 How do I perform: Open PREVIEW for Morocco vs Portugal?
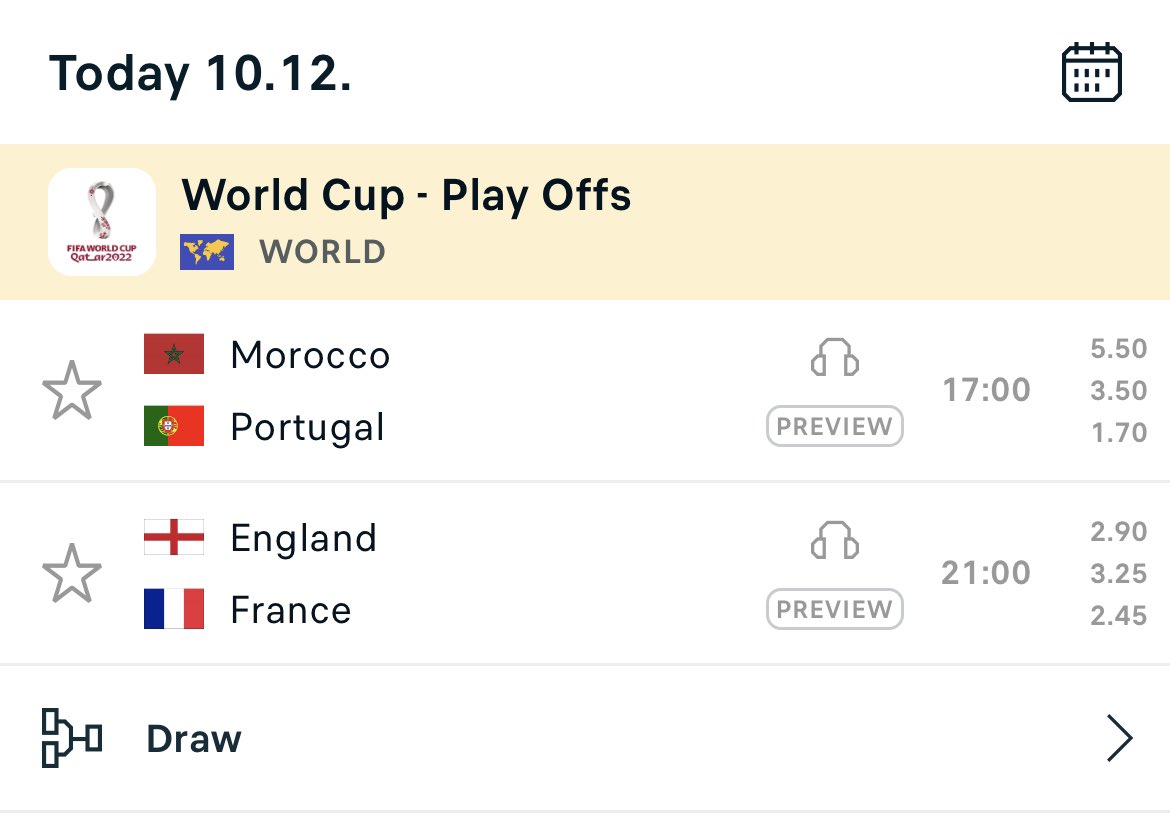834,427
